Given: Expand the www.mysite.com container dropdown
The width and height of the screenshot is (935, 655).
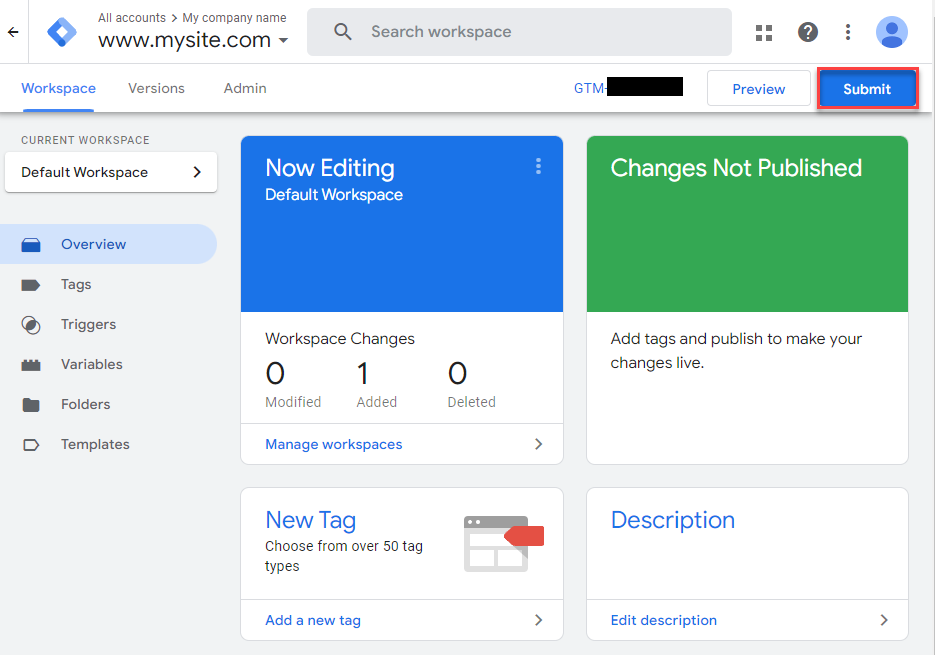Looking at the screenshot, I should [x=283, y=41].
